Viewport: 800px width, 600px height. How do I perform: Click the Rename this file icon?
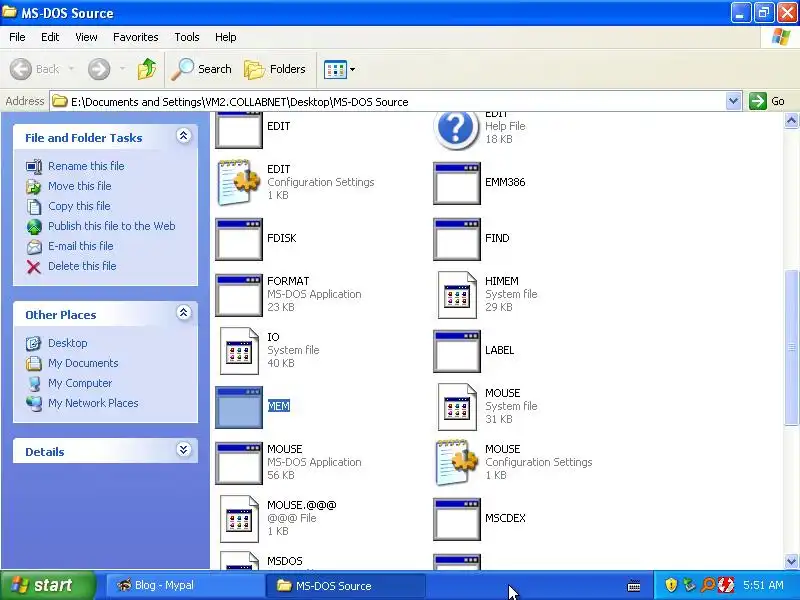pos(34,166)
